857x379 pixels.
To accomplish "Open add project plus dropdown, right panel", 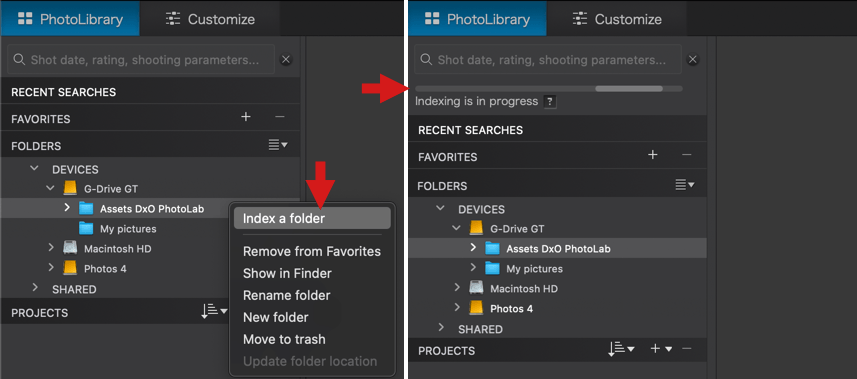I will pyautogui.click(x=661, y=348).
